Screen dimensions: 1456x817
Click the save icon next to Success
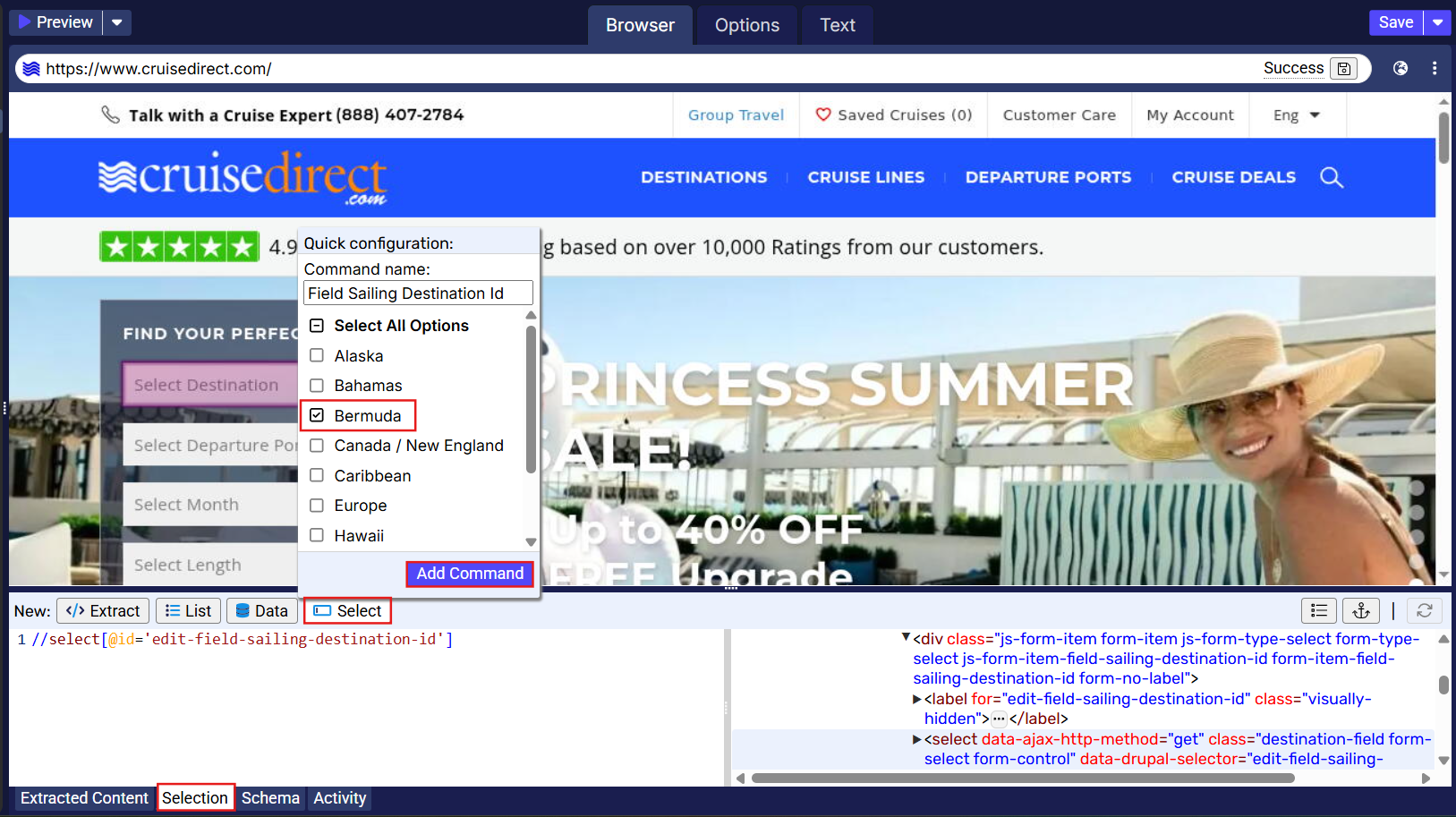tap(1343, 69)
